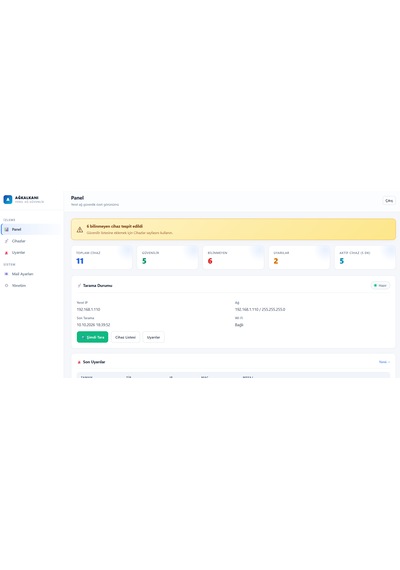Image resolution: width=400 pixels, height=570 pixels.
Task: Click the '6 bilinmeyen cihaz tespit edildi' banner text
Action: tap(115, 226)
